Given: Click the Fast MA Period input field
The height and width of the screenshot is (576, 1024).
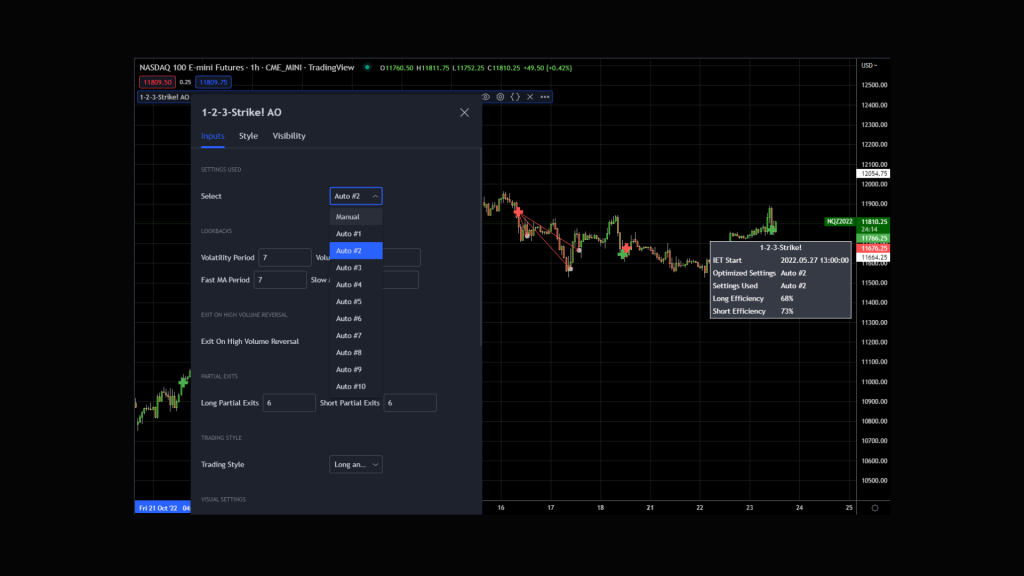Looking at the screenshot, I should [x=280, y=280].
